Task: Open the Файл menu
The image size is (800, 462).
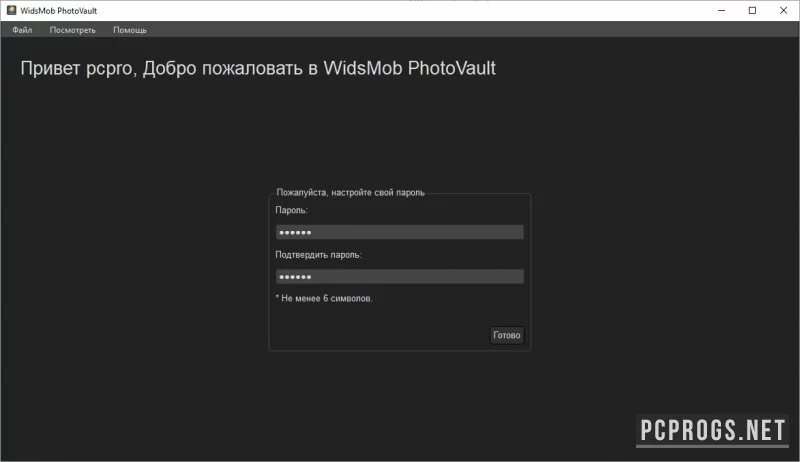Action: (x=22, y=30)
